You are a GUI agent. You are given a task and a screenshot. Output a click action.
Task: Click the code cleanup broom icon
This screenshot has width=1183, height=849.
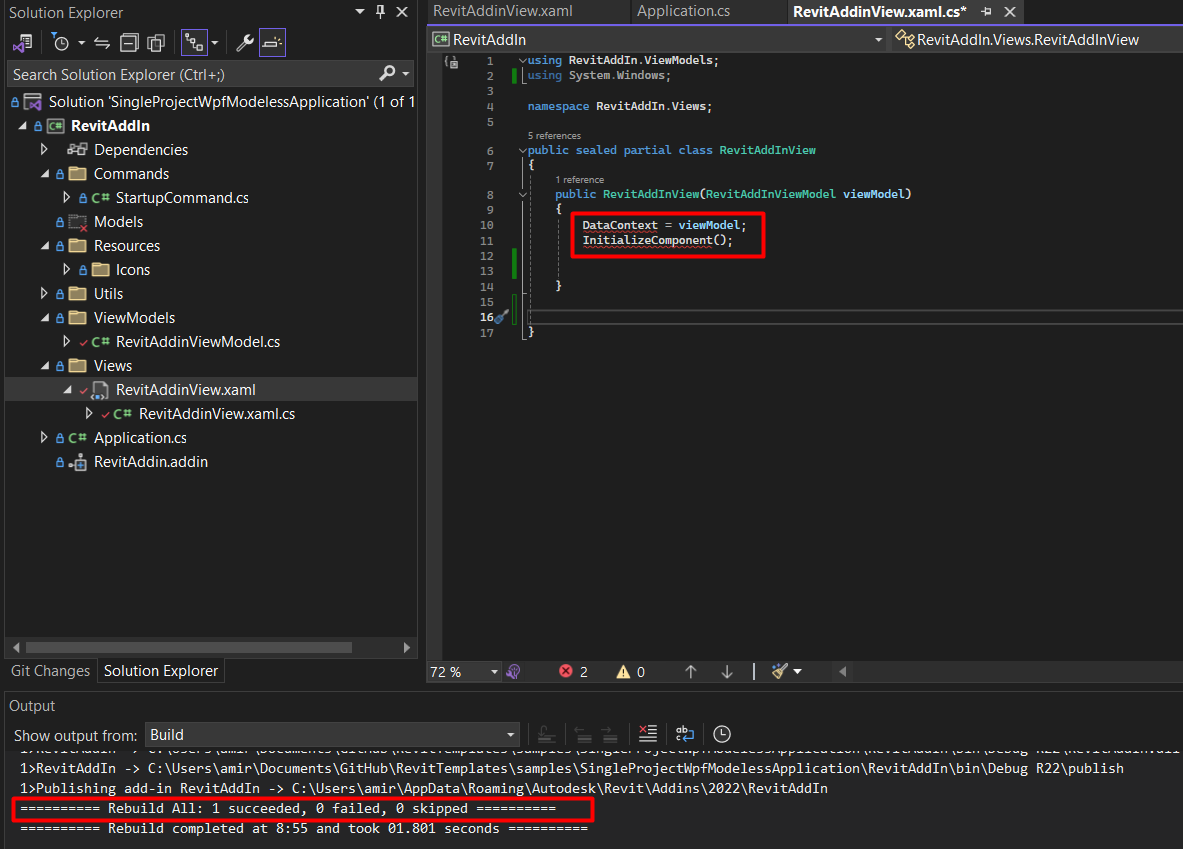779,671
